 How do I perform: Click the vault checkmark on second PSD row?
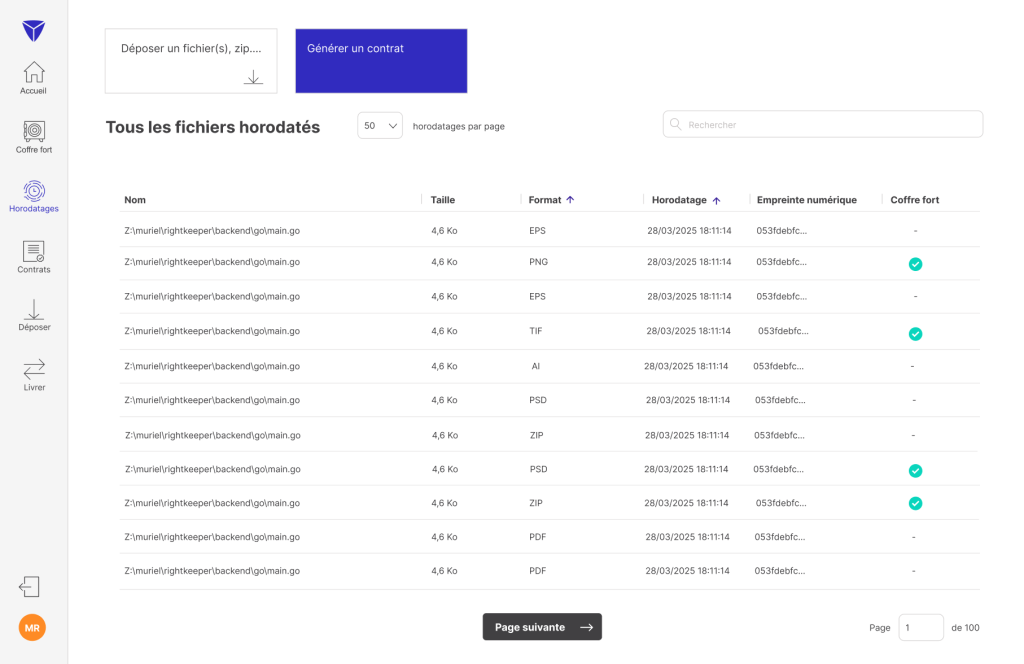coord(916,471)
